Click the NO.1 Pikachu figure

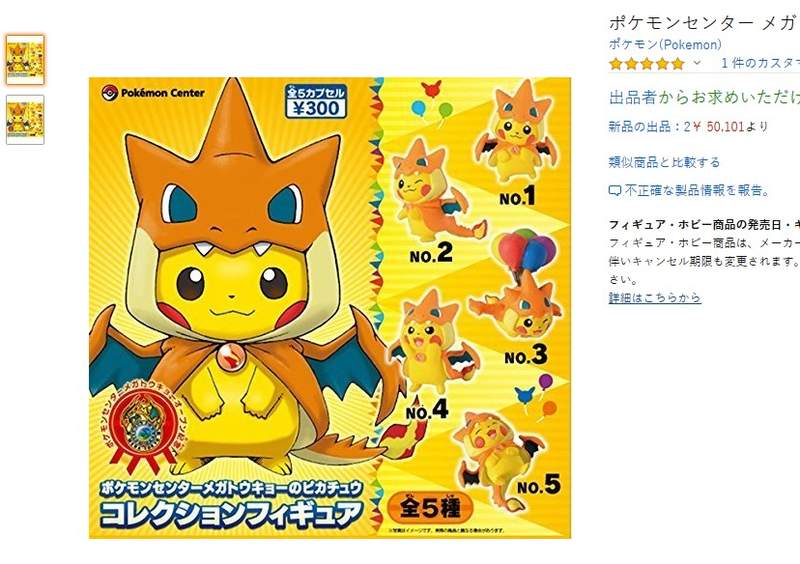(x=515, y=133)
